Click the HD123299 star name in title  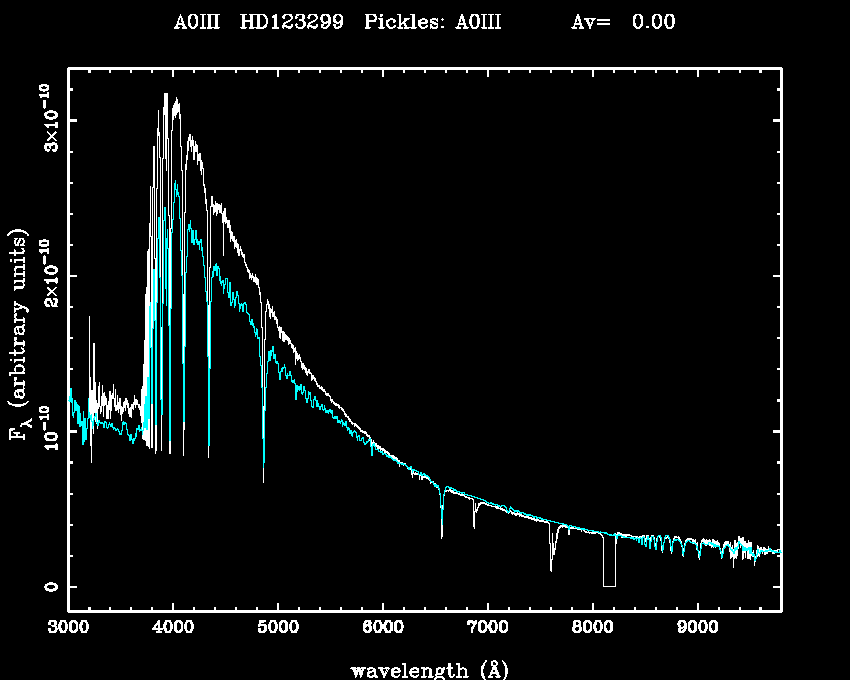tap(289, 23)
